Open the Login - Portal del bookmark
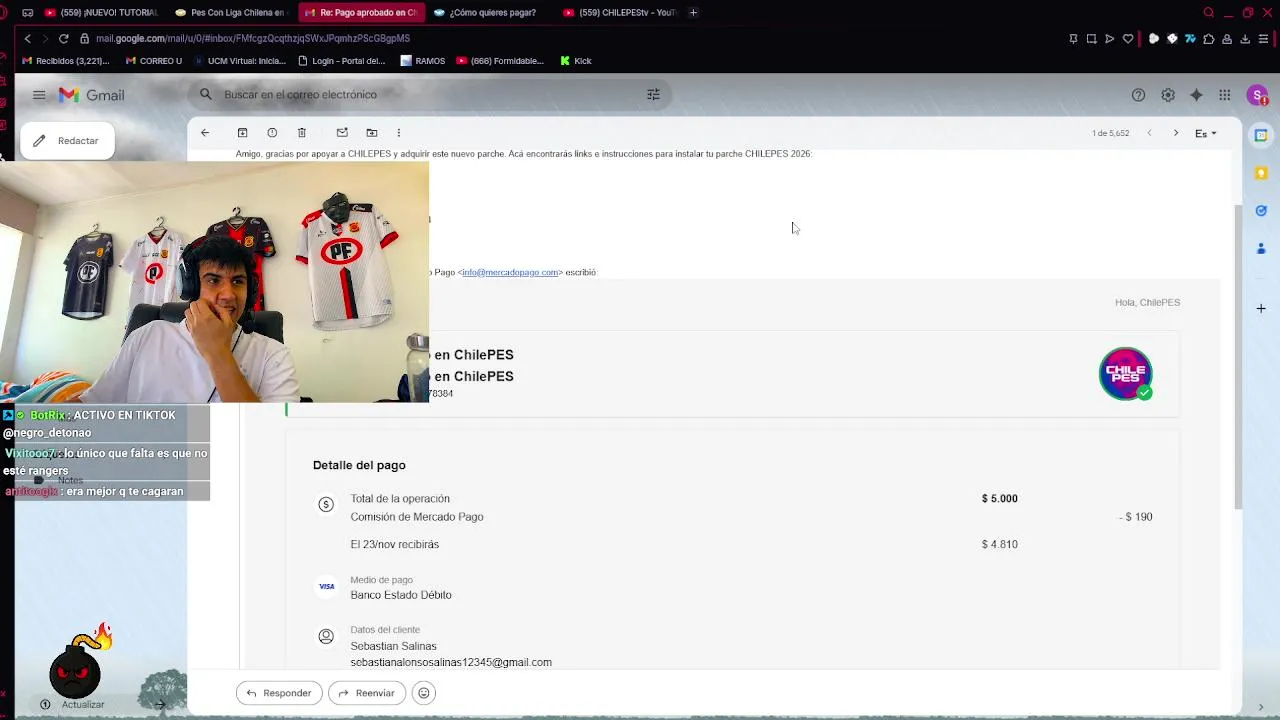 click(341, 61)
